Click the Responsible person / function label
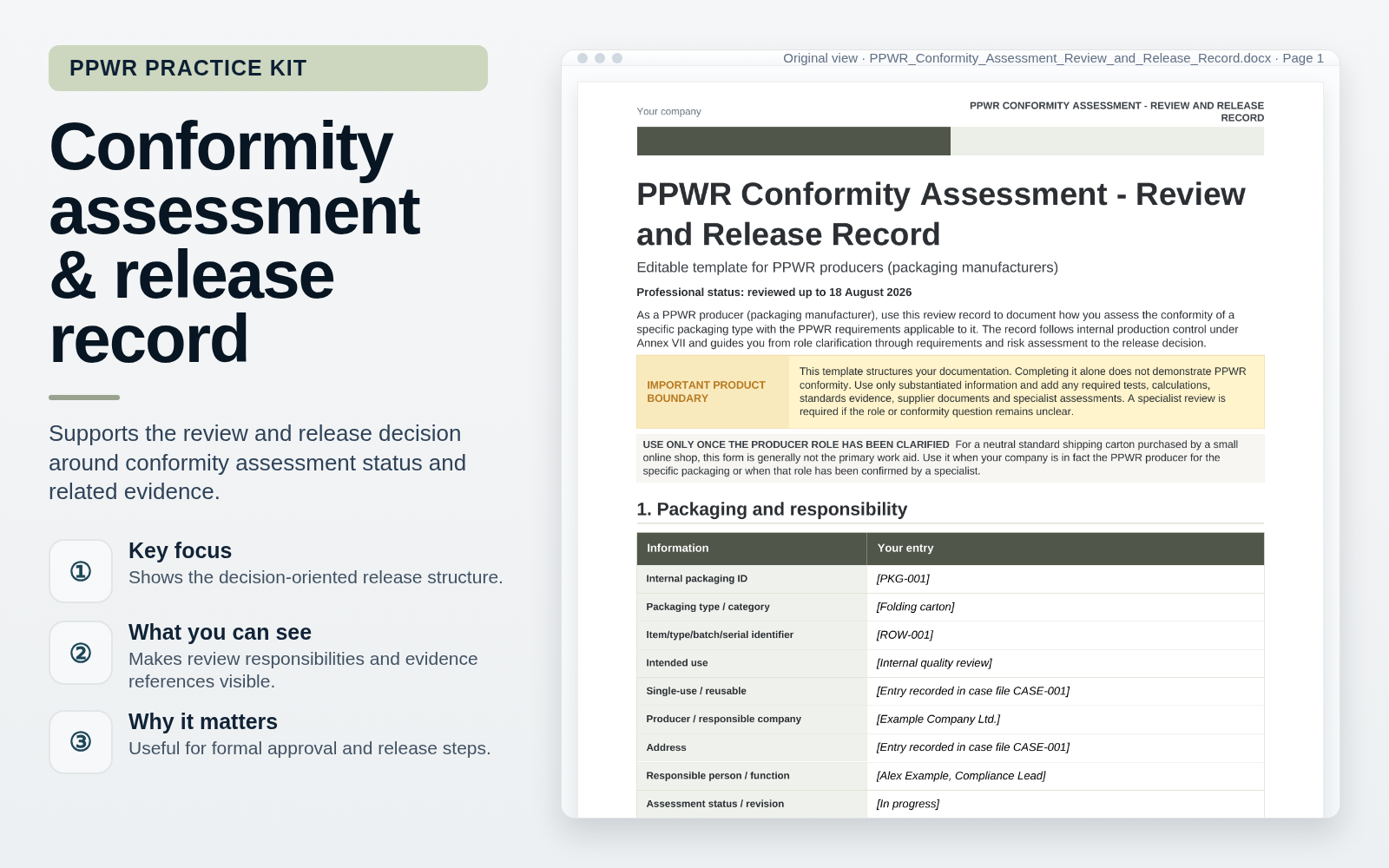Viewport: 1389px width, 868px height. pos(718,776)
